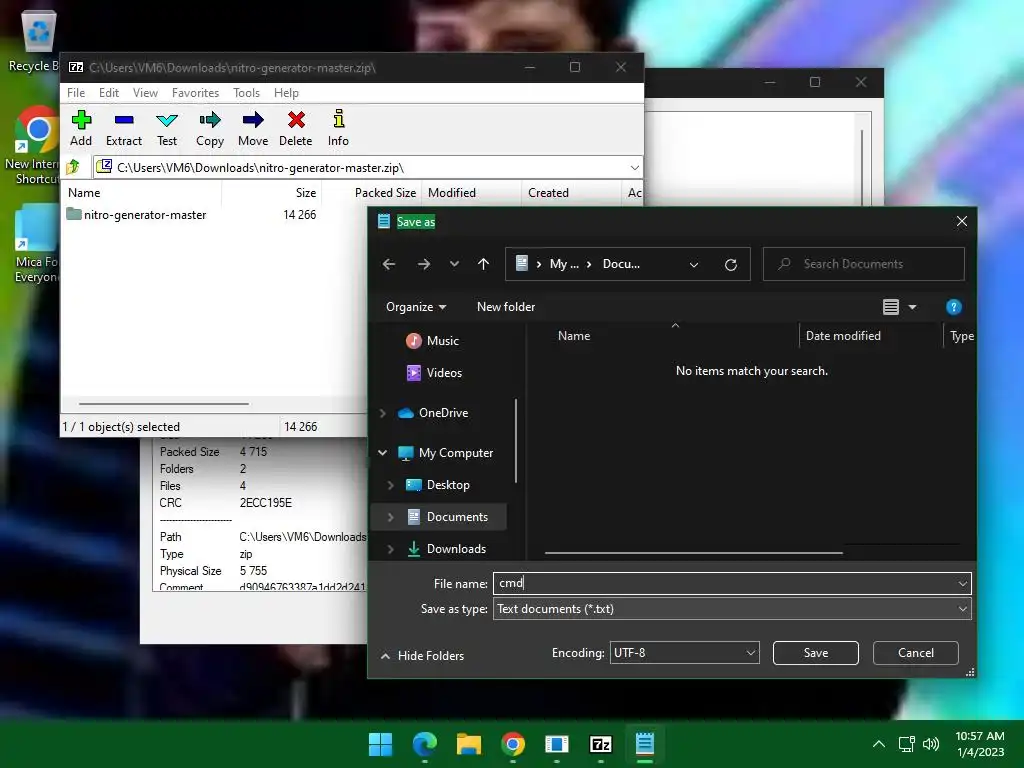Open the clock and date flyout
The height and width of the screenshot is (768, 1024).
[x=980, y=744]
